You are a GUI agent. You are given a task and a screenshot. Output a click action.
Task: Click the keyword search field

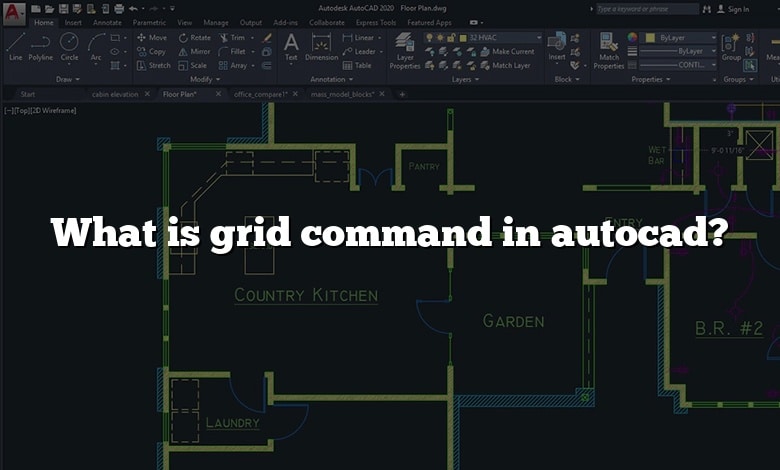tap(647, 9)
